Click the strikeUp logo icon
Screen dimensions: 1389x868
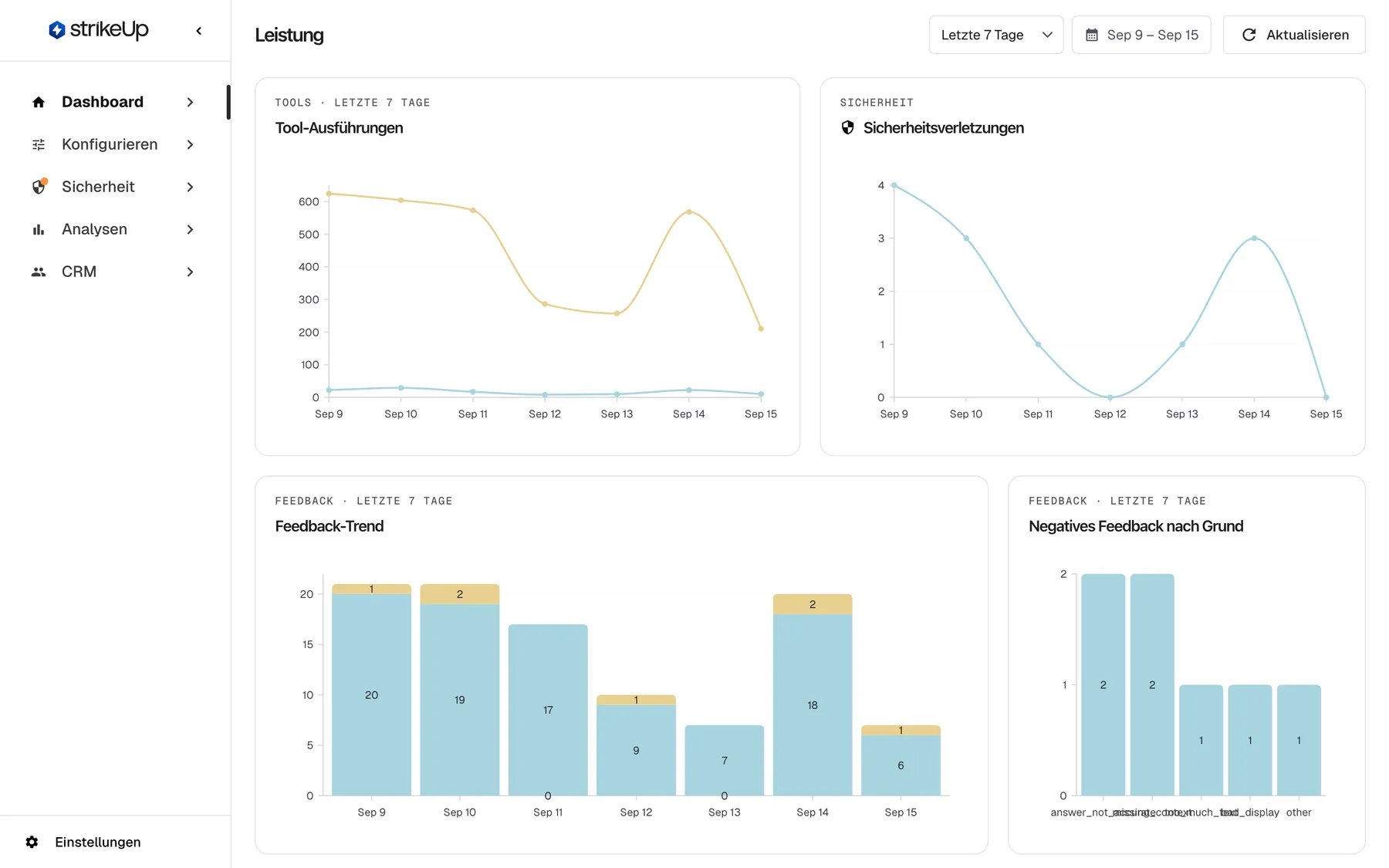point(56,30)
